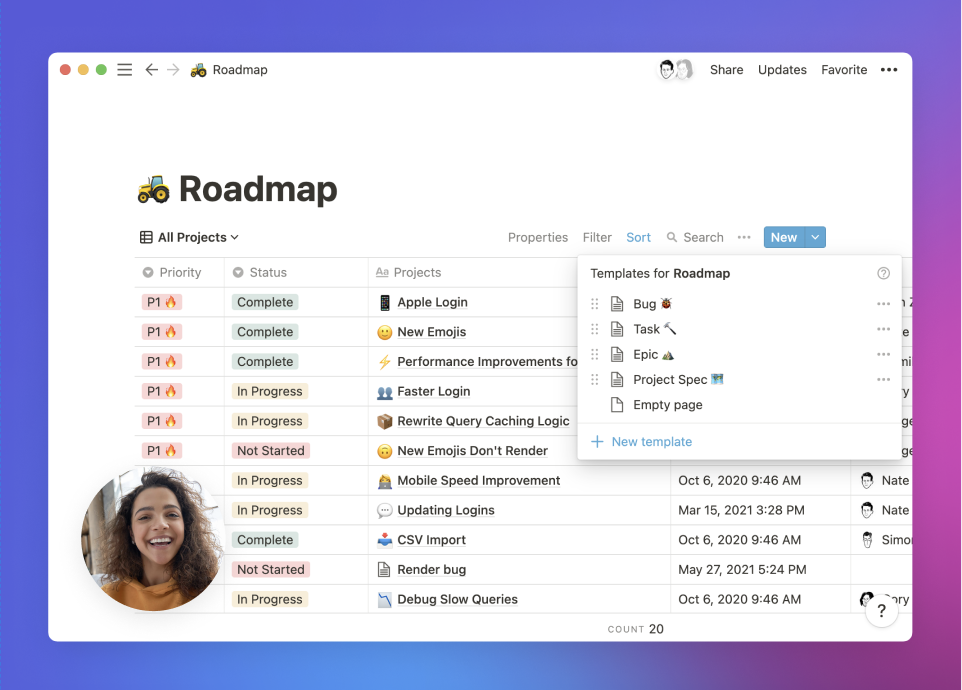Choose Empty page from templates list
The image size is (962, 690).
(x=667, y=405)
